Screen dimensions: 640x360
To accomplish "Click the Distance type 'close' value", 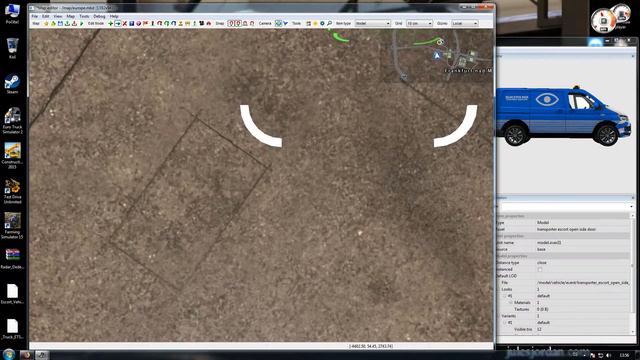I will tap(542, 262).
